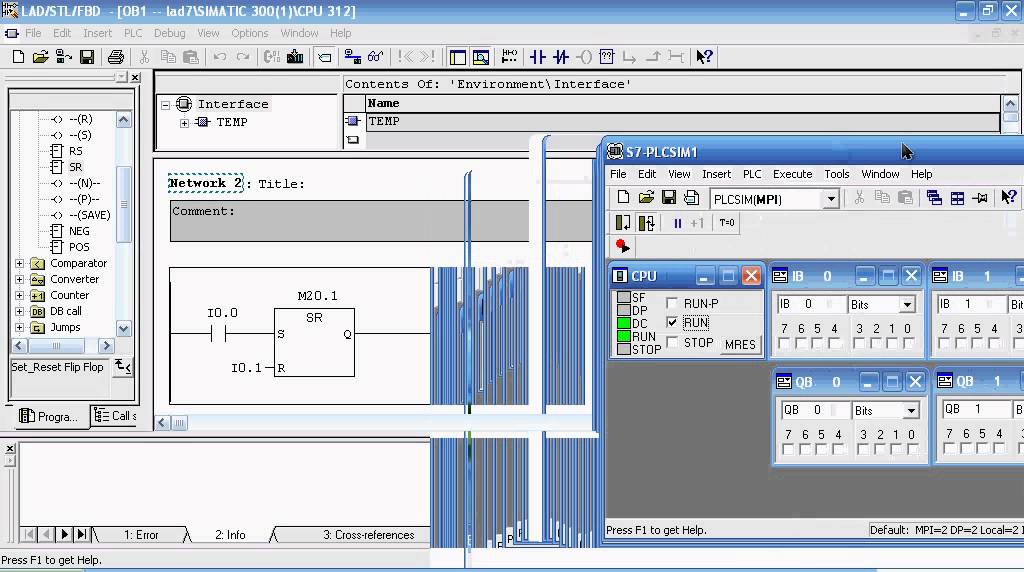Screen dimensions: 1024x572
Task: Click MRES button in CPU window
Action: (x=740, y=344)
